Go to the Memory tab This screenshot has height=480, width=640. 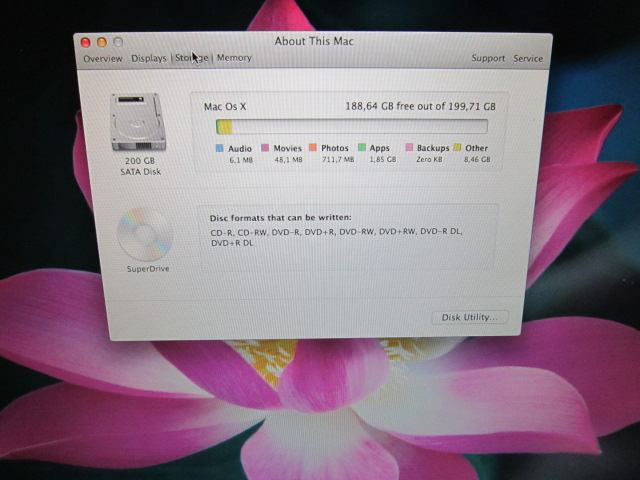pos(234,58)
